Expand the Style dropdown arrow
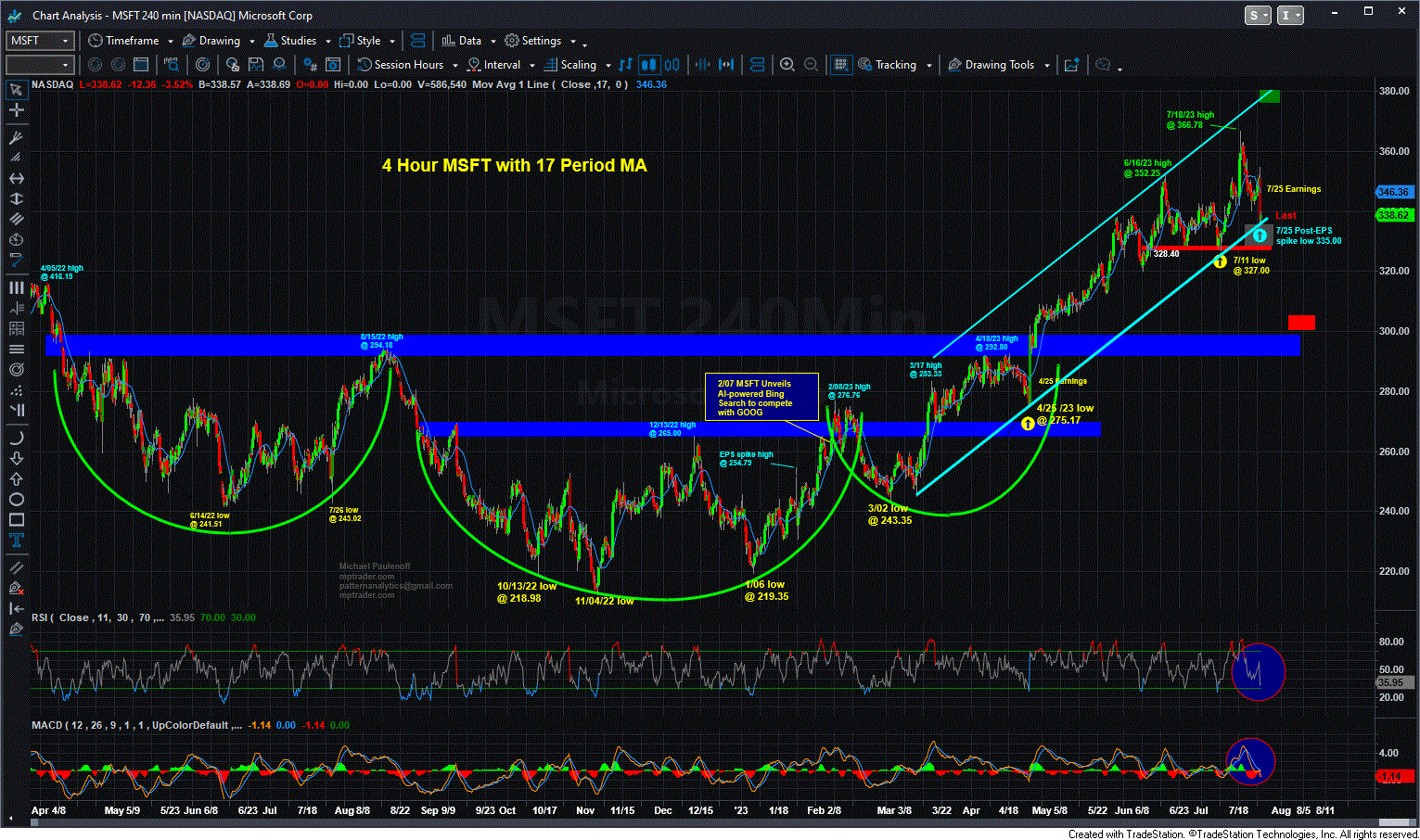 coord(392,42)
